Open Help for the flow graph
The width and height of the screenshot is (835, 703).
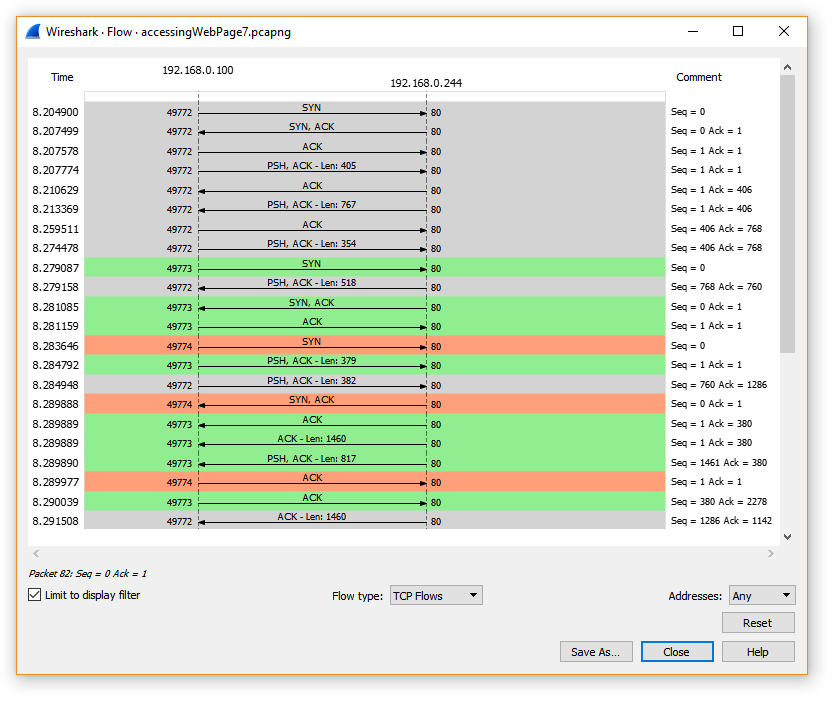click(x=757, y=652)
